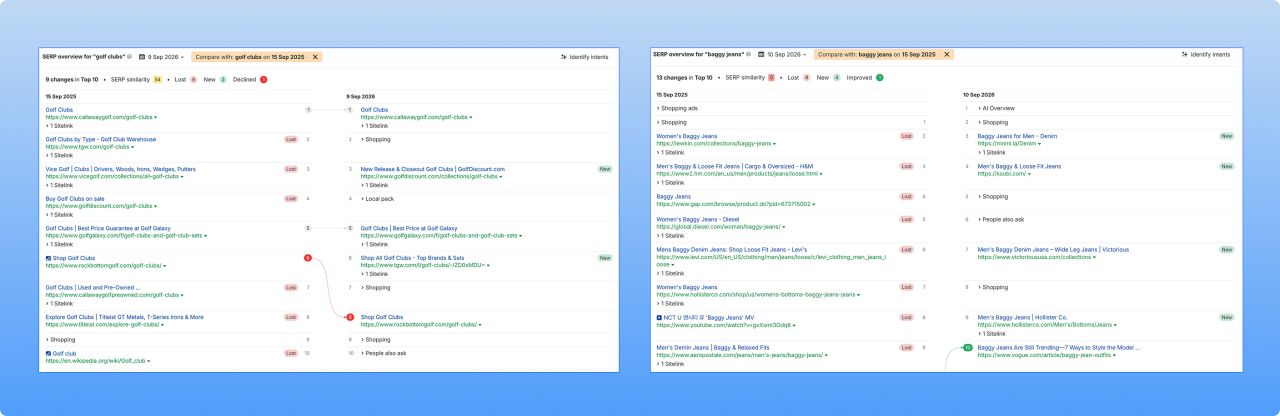Viewport: 1280px width, 416px height.
Task: Expand sitelink under Golf Clubs by Type - Golf Club Warehouse
Action: (59, 155)
